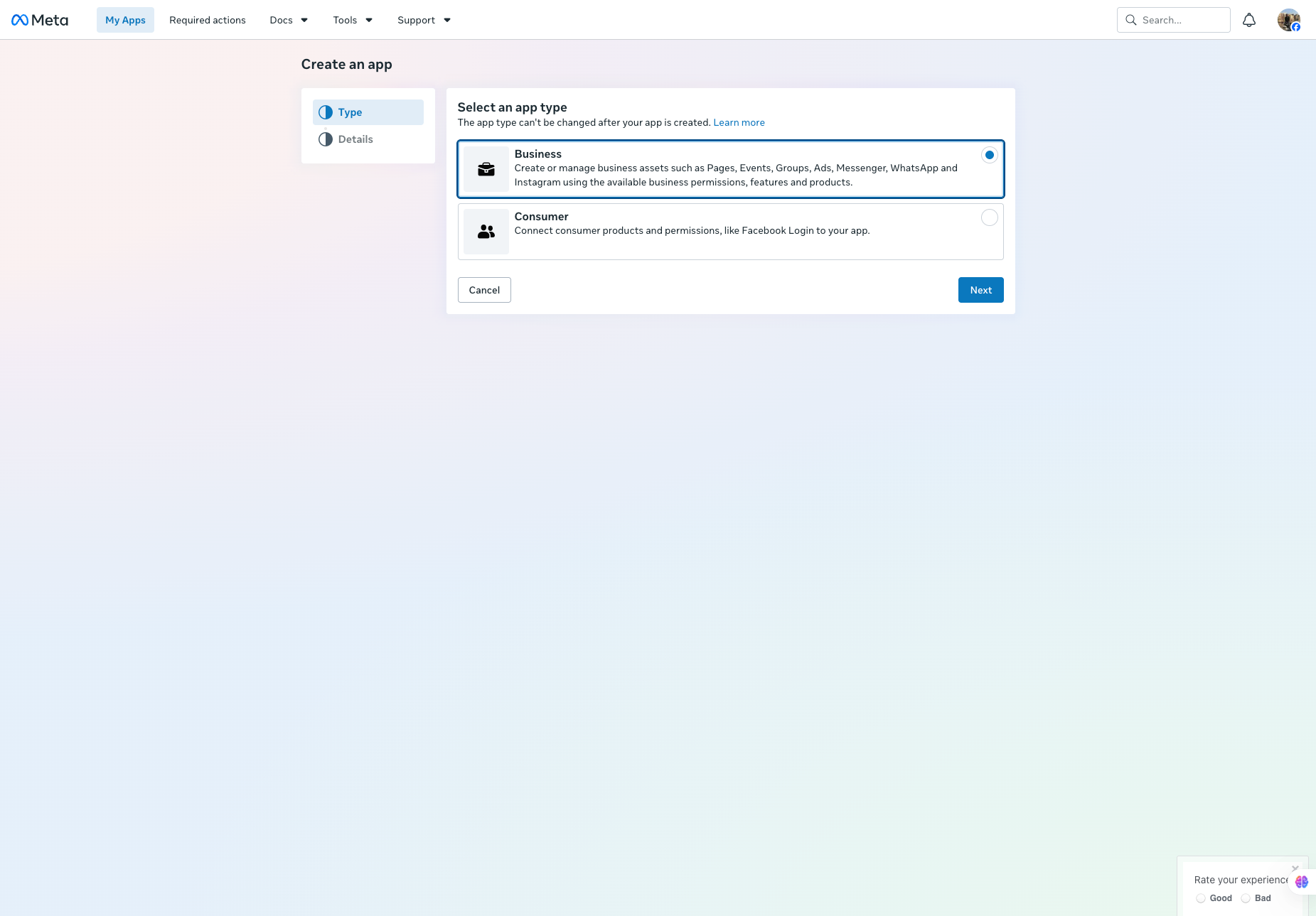Screen dimensions: 1316x916
Task: Select the Type step in sidebar
Action: [368, 112]
